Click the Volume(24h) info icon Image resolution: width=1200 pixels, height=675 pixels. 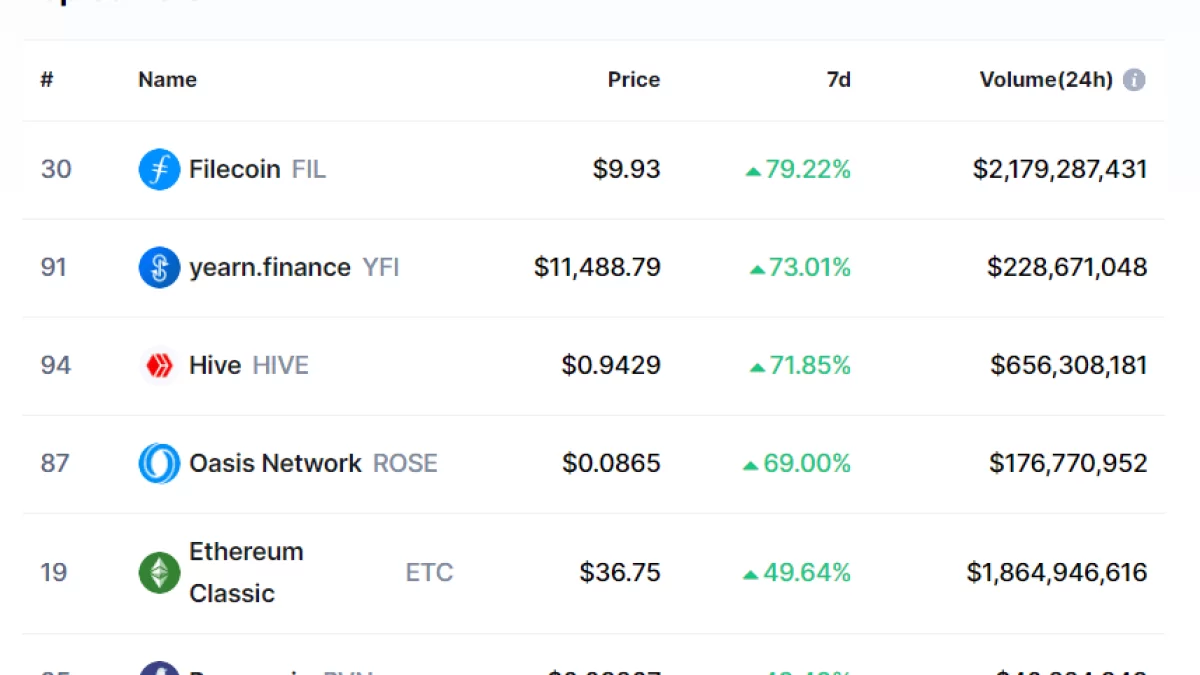pyautogui.click(x=1134, y=80)
